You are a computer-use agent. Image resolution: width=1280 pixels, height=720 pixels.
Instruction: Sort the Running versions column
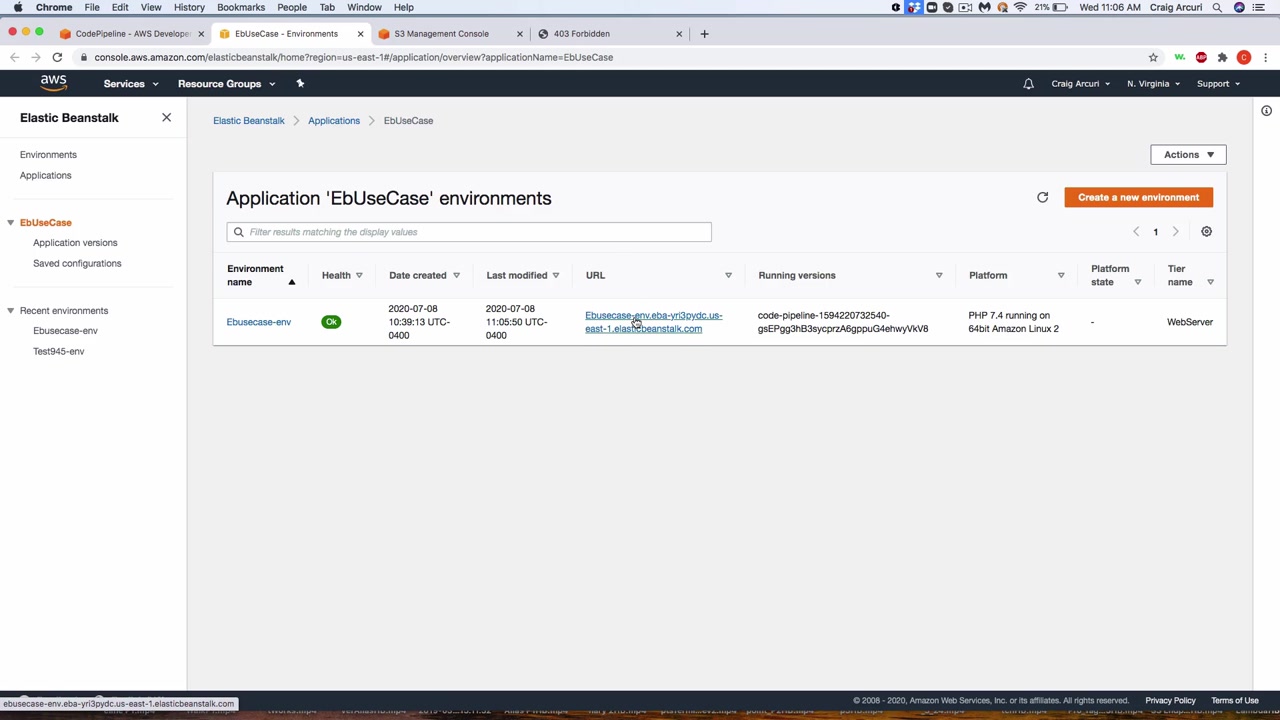(x=939, y=275)
